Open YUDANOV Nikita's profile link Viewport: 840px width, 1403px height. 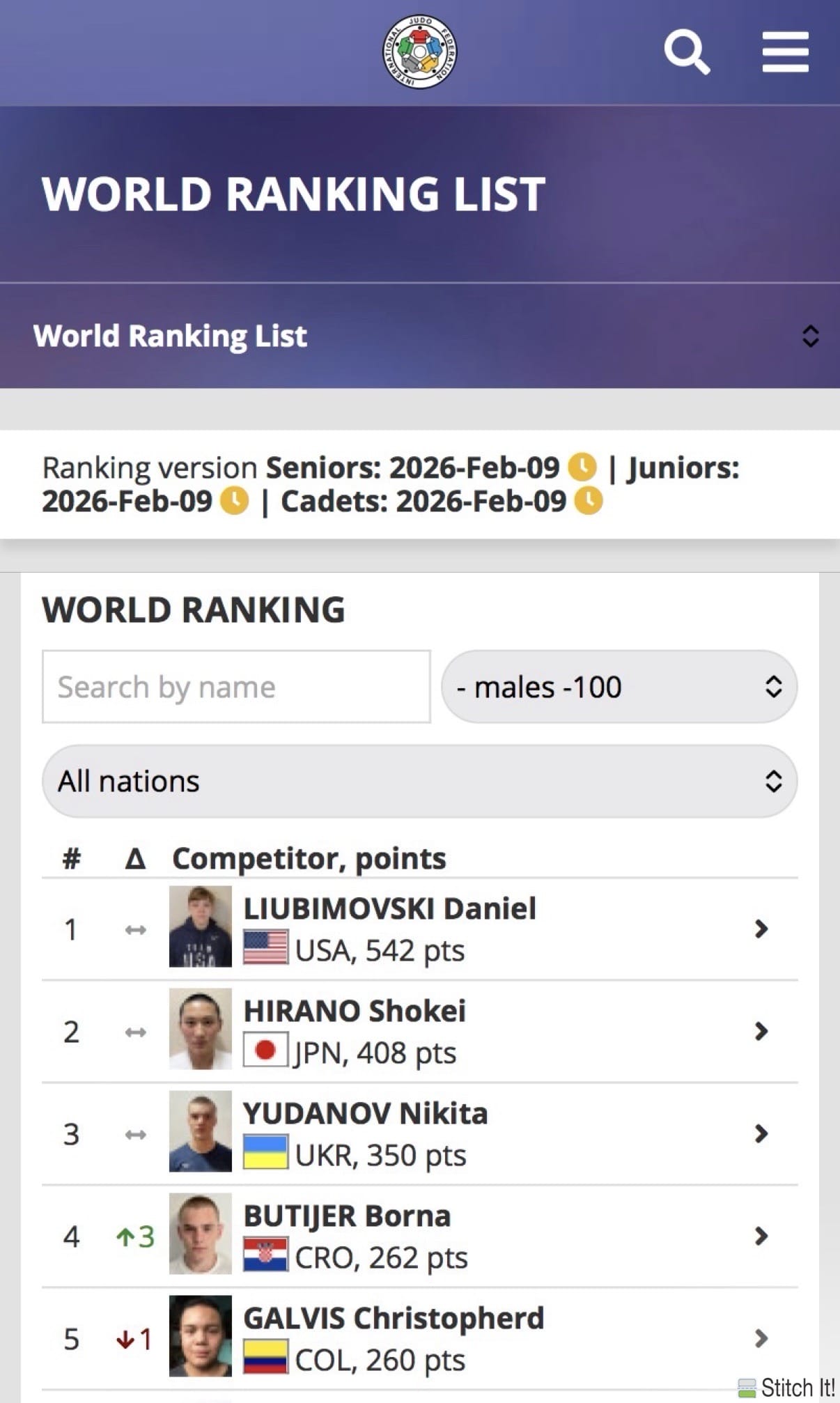(x=365, y=1113)
